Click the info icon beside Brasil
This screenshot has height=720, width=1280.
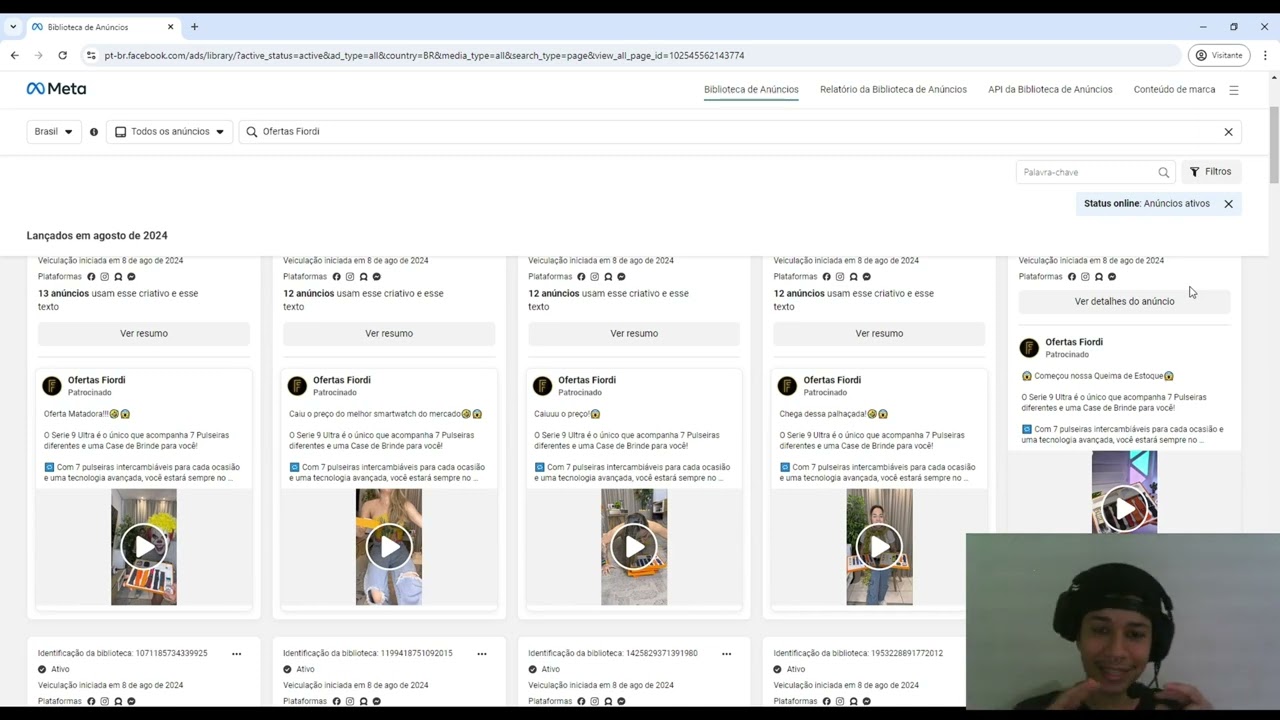[x=94, y=131]
